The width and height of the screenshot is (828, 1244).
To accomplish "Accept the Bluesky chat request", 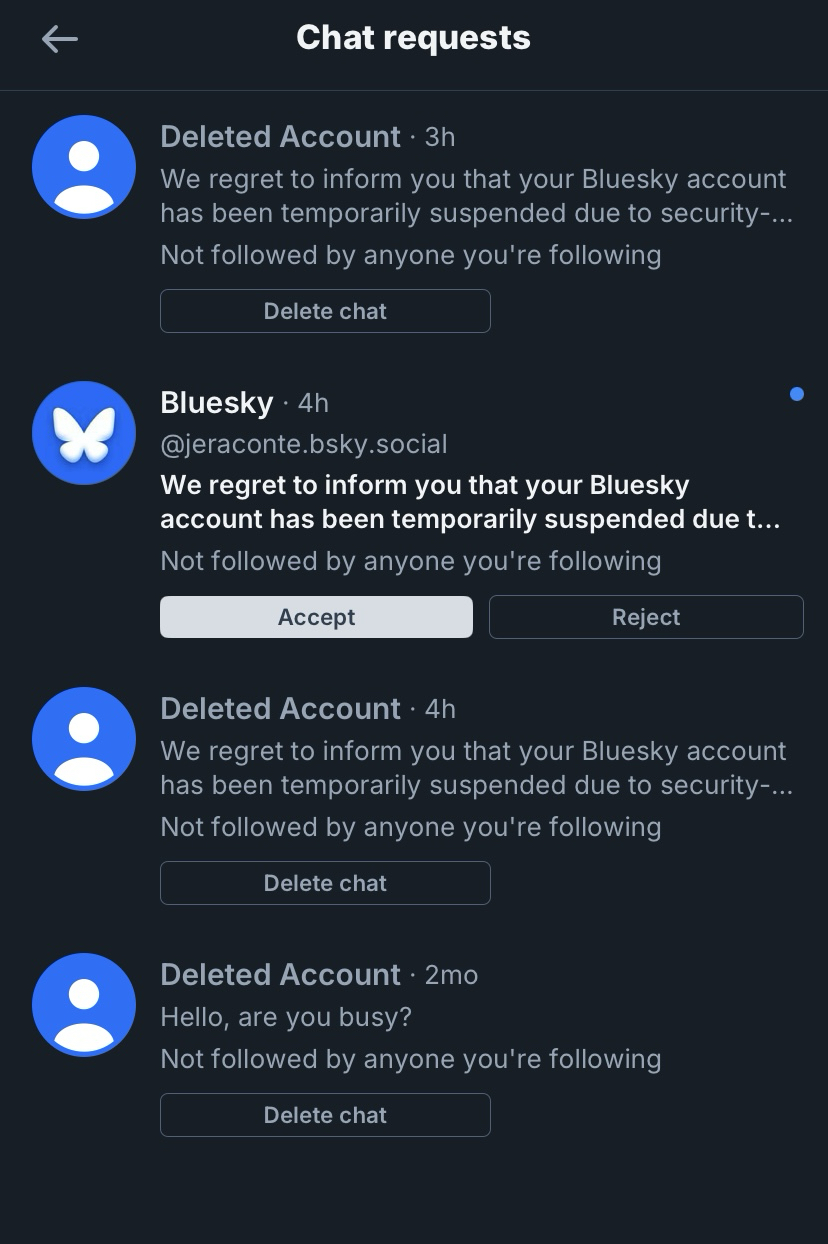I will pyautogui.click(x=316, y=617).
